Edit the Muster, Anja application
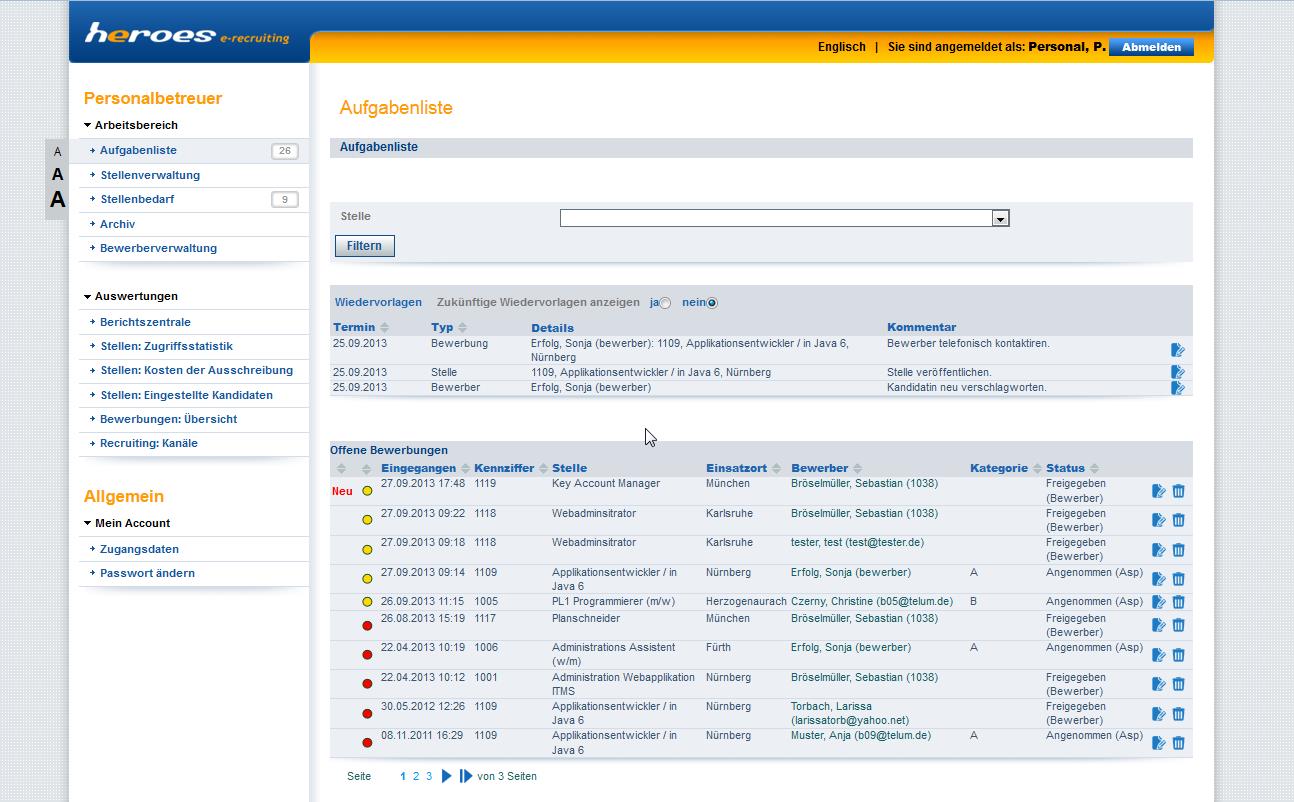 click(1159, 743)
